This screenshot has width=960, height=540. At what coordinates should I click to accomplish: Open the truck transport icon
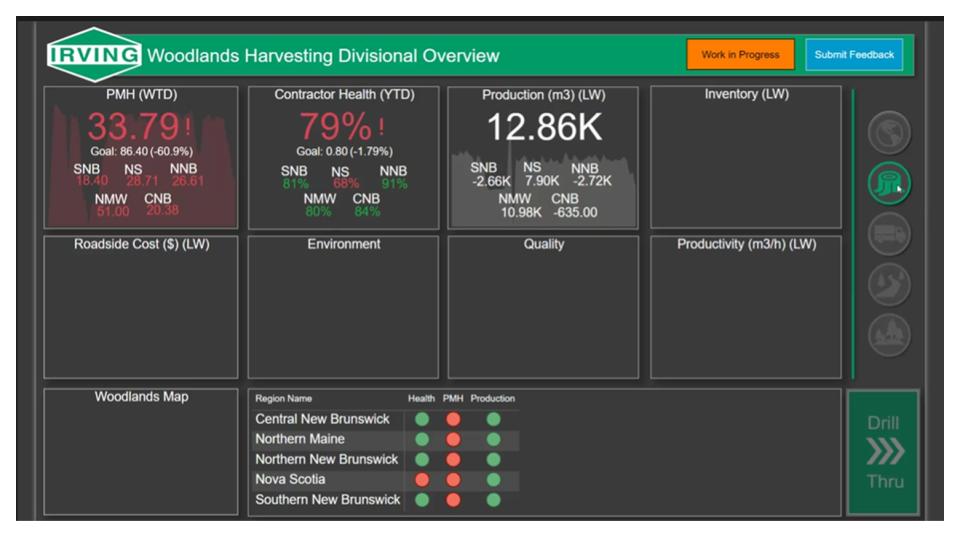coord(889,234)
